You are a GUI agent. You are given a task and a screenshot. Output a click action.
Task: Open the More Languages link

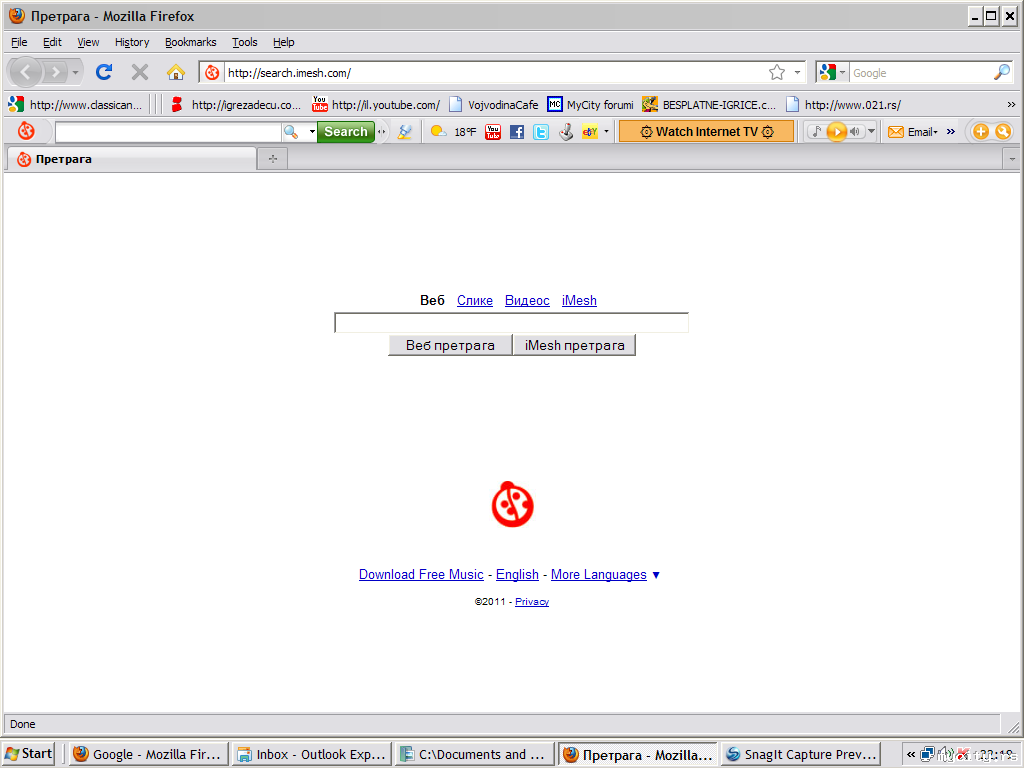pos(599,575)
